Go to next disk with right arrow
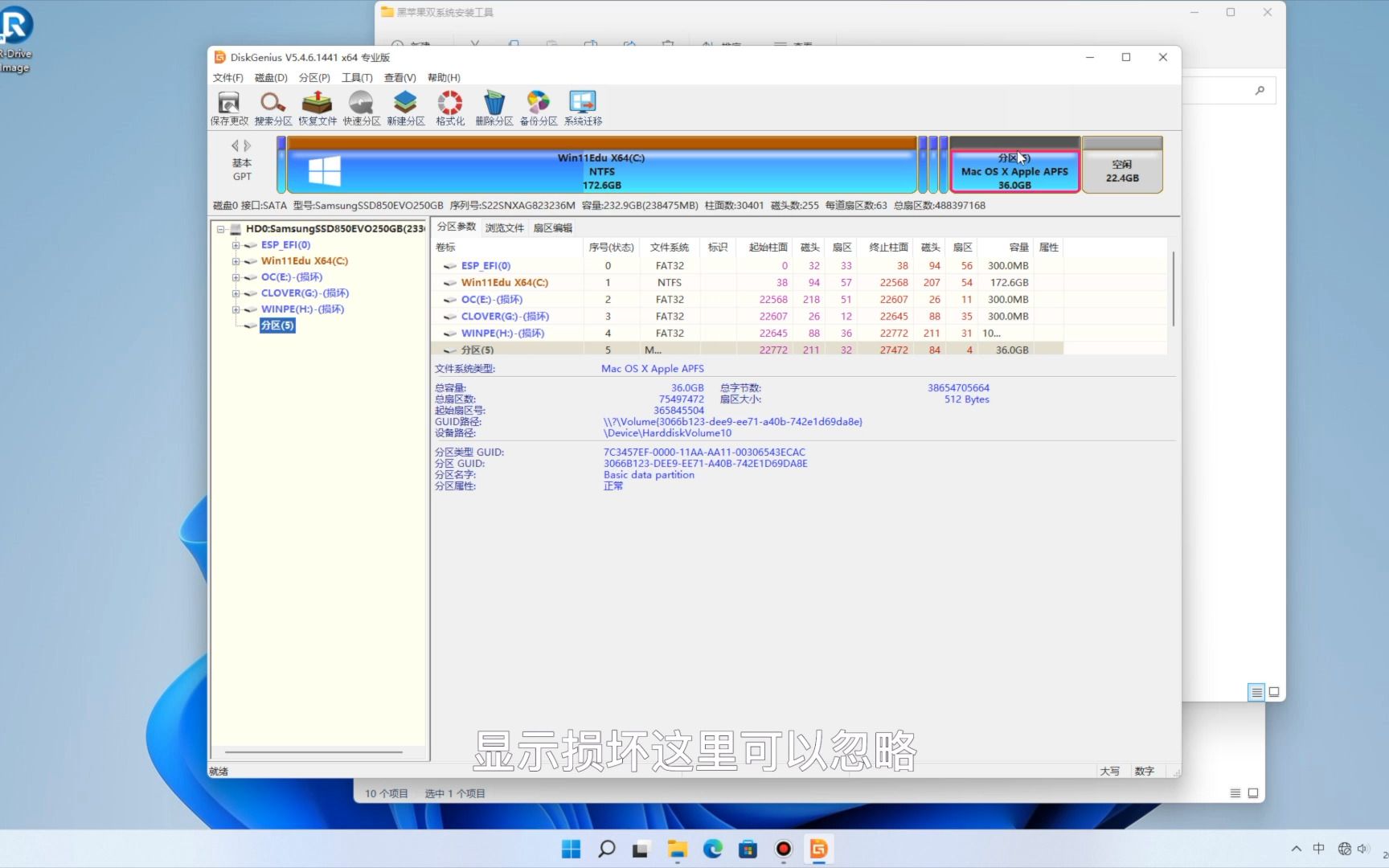Image resolution: width=1389 pixels, height=868 pixels. (x=248, y=145)
